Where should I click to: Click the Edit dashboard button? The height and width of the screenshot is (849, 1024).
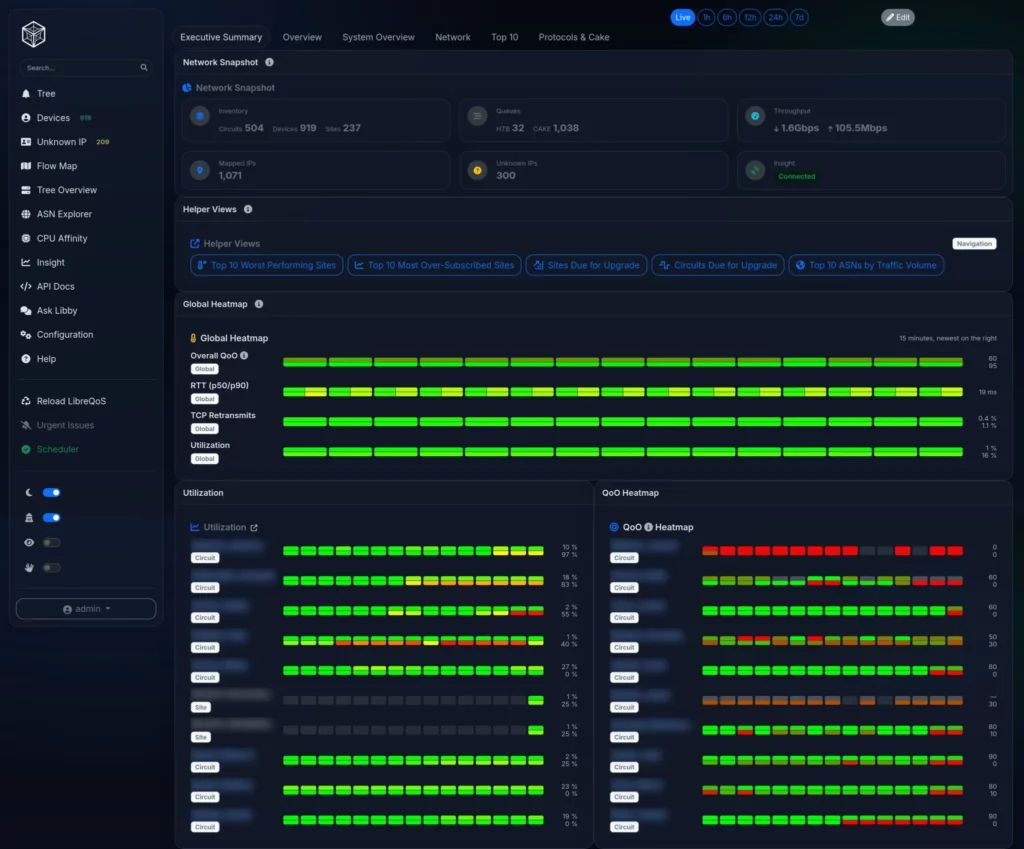coord(897,17)
